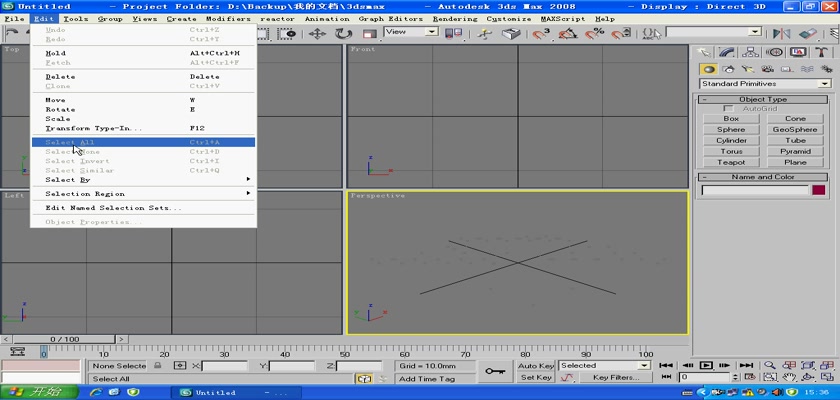This screenshot has width=840, height=400.
Task: Switch to the Display command panel
Action: pos(798,52)
